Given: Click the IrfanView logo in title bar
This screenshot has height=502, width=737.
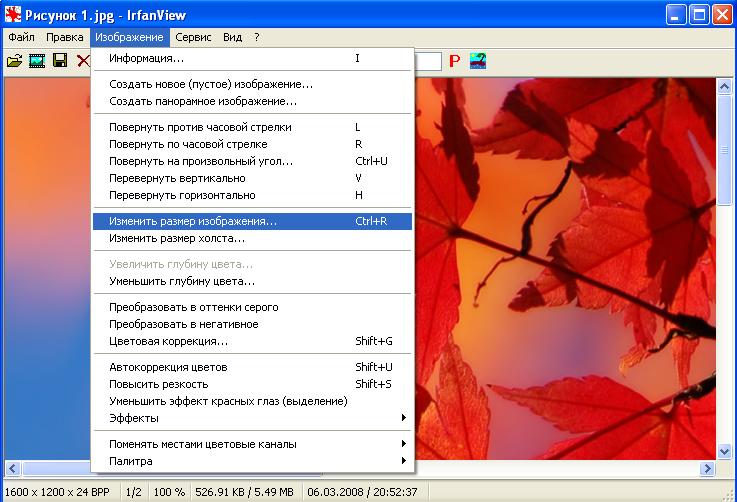Looking at the screenshot, I should click(x=13, y=14).
